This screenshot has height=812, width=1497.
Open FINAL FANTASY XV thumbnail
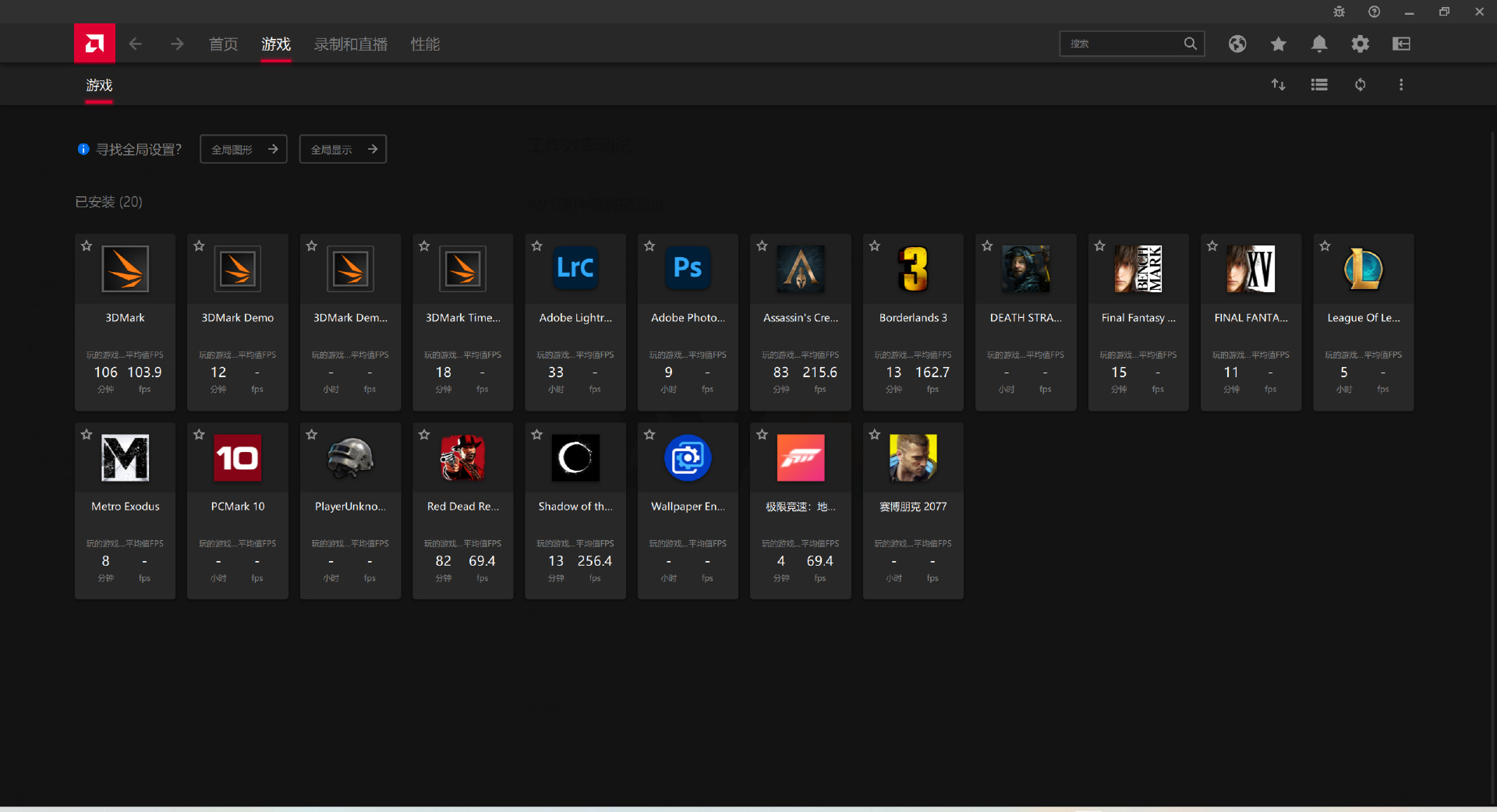pyautogui.click(x=1251, y=269)
